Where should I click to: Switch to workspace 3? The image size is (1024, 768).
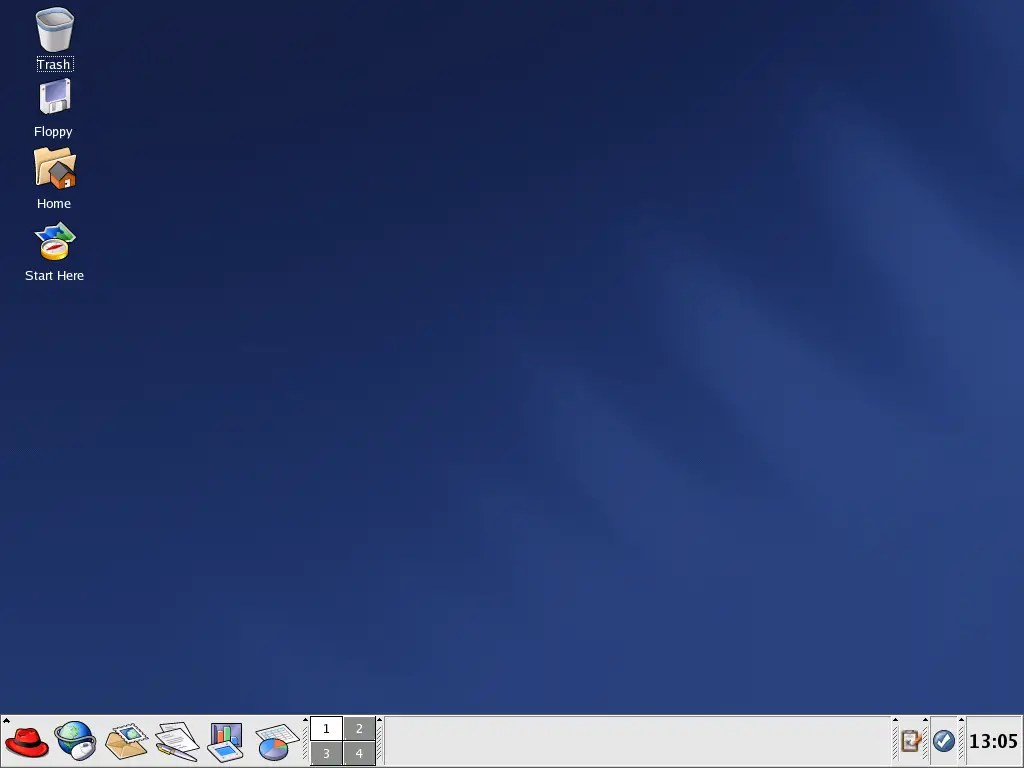326,754
